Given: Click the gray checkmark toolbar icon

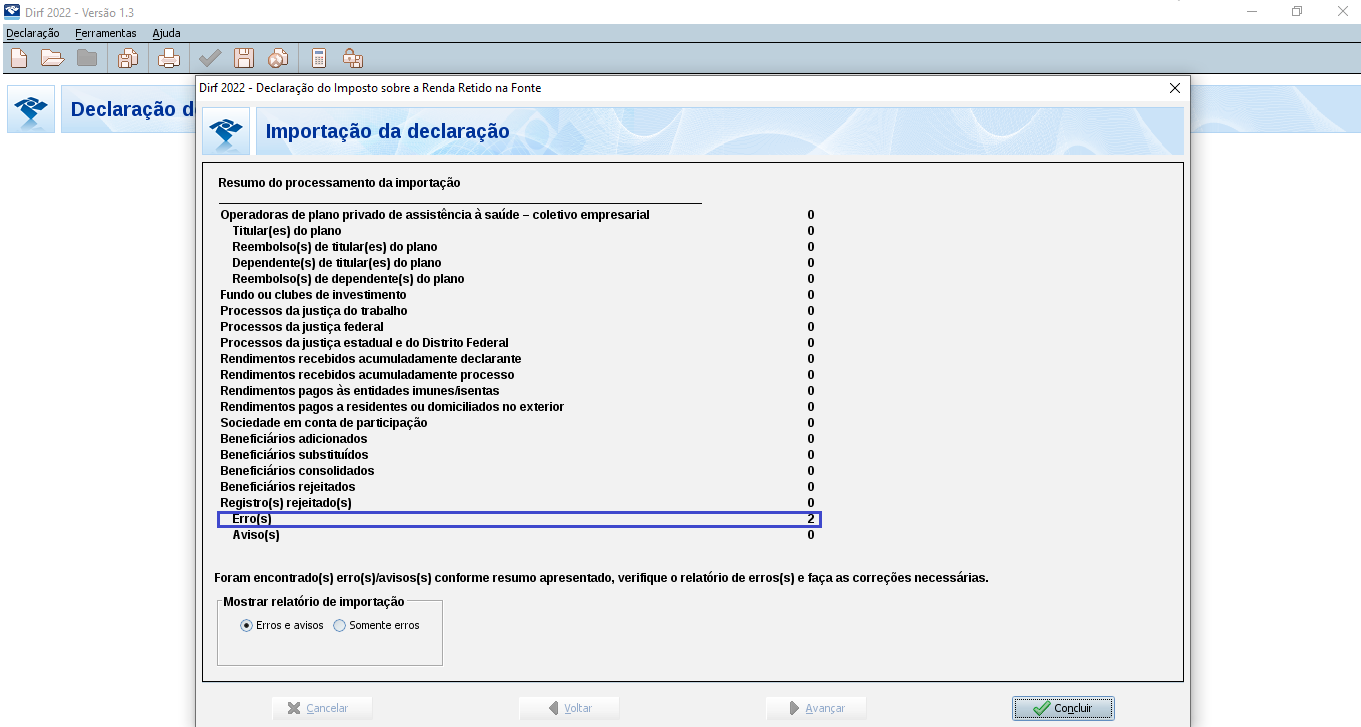Looking at the screenshot, I should pyautogui.click(x=210, y=58).
